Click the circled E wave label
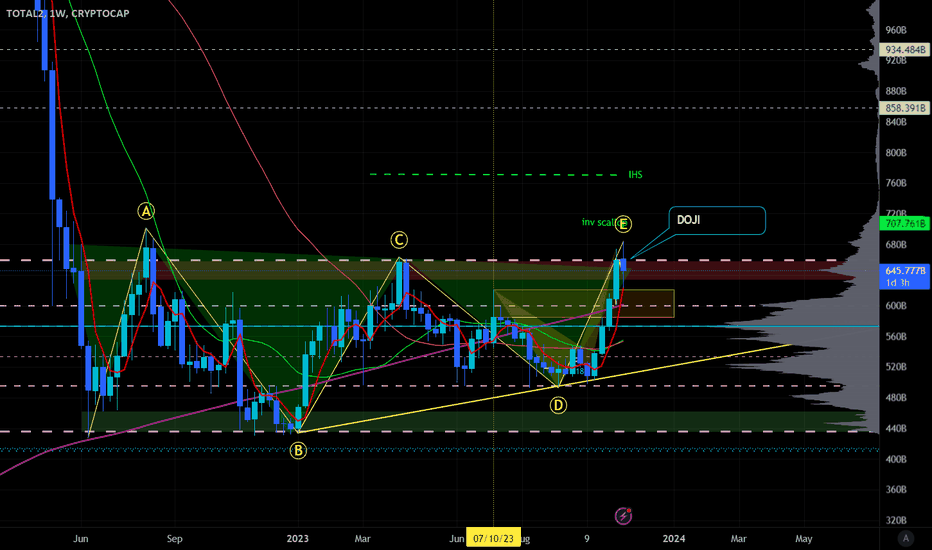 623,224
